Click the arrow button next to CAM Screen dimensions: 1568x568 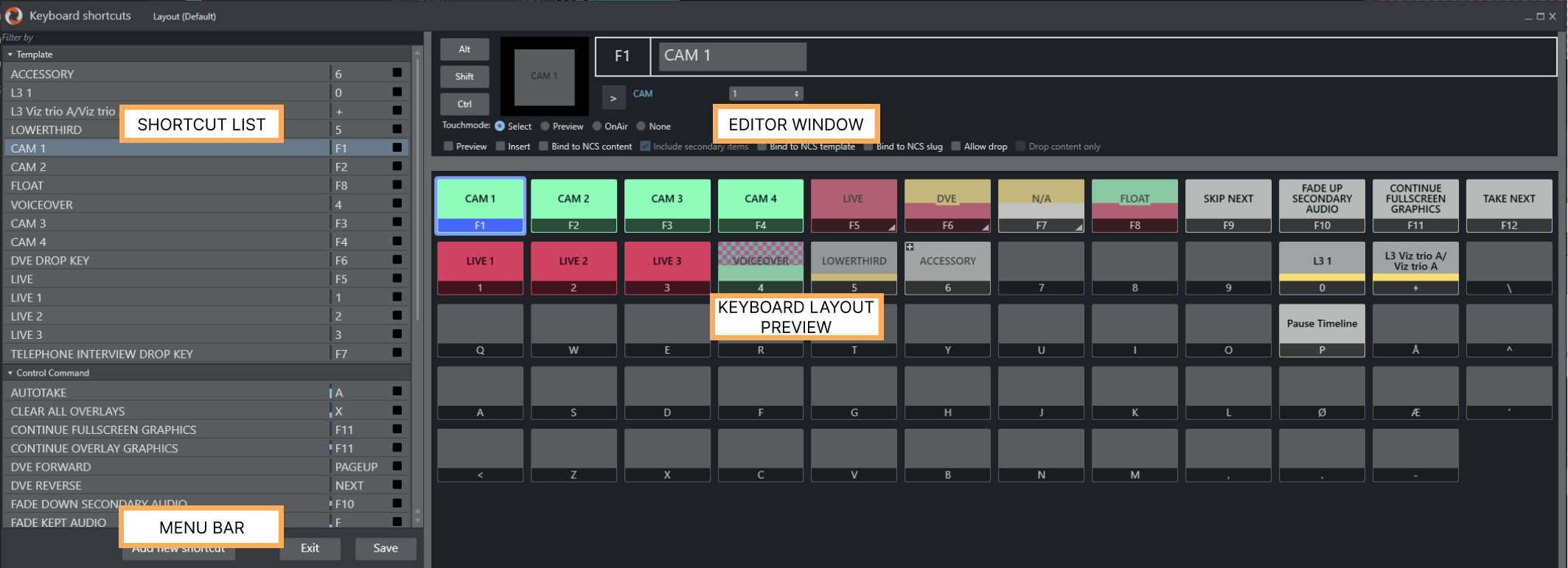coord(613,98)
